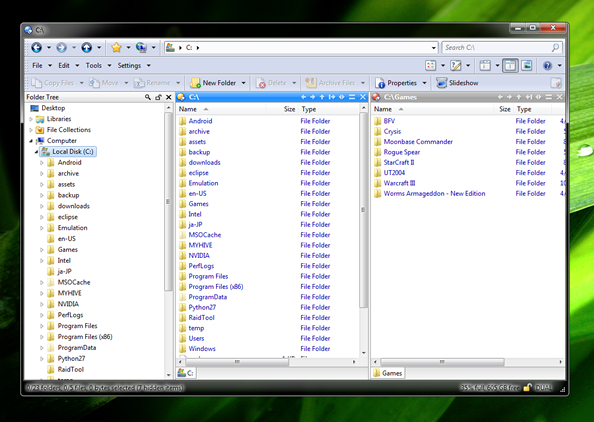Open the Back history dropdown arrow

coord(48,48)
